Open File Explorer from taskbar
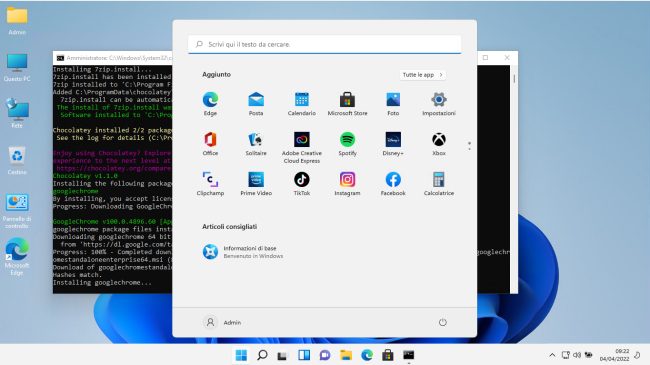Screen dimensions: 650x365 pos(346,355)
